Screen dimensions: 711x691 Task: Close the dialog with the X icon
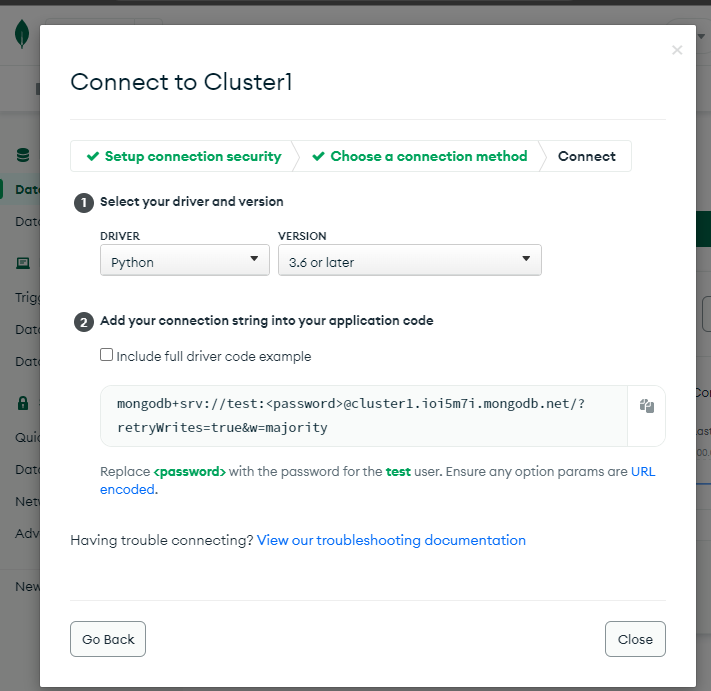pyautogui.click(x=677, y=50)
